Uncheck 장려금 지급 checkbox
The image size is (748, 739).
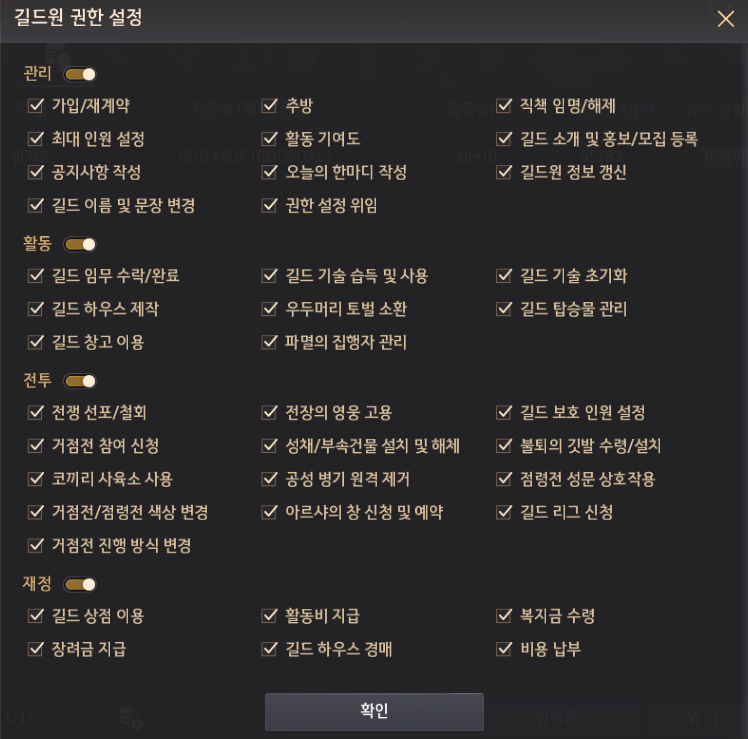point(36,649)
